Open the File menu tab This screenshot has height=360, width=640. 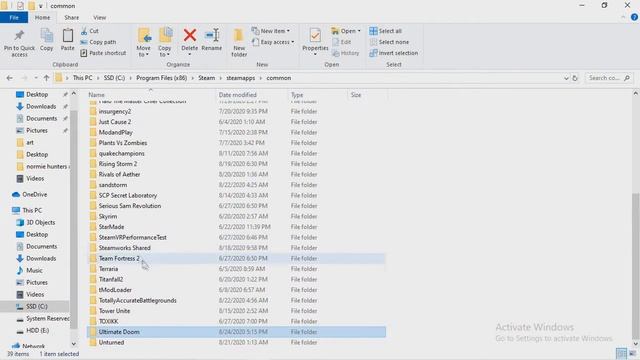click(14, 18)
